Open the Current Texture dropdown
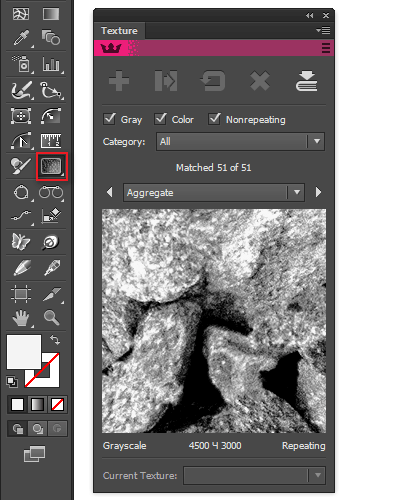The height and width of the screenshot is (500, 400). point(254,475)
